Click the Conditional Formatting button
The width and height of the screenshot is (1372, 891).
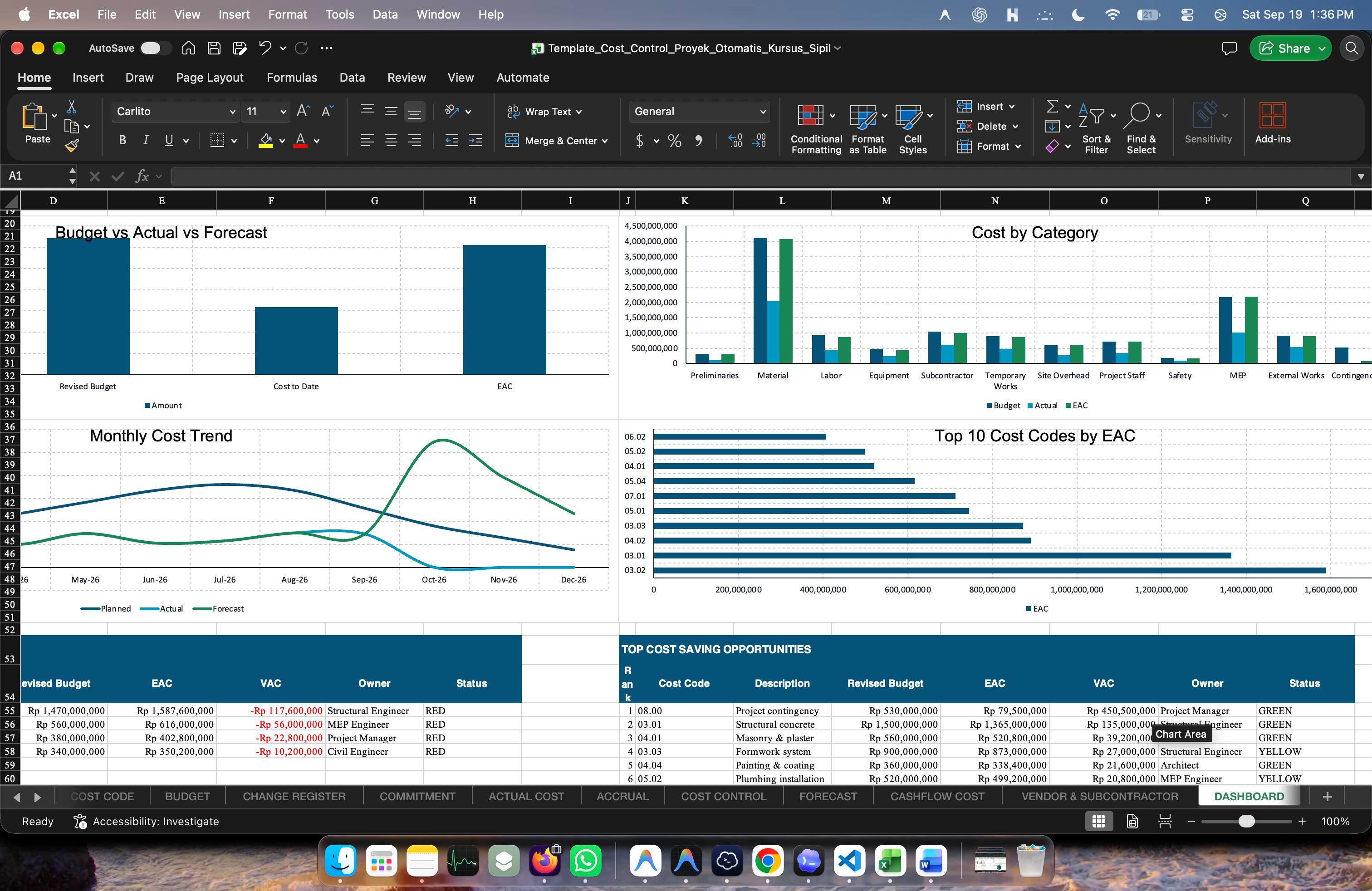tap(816, 128)
